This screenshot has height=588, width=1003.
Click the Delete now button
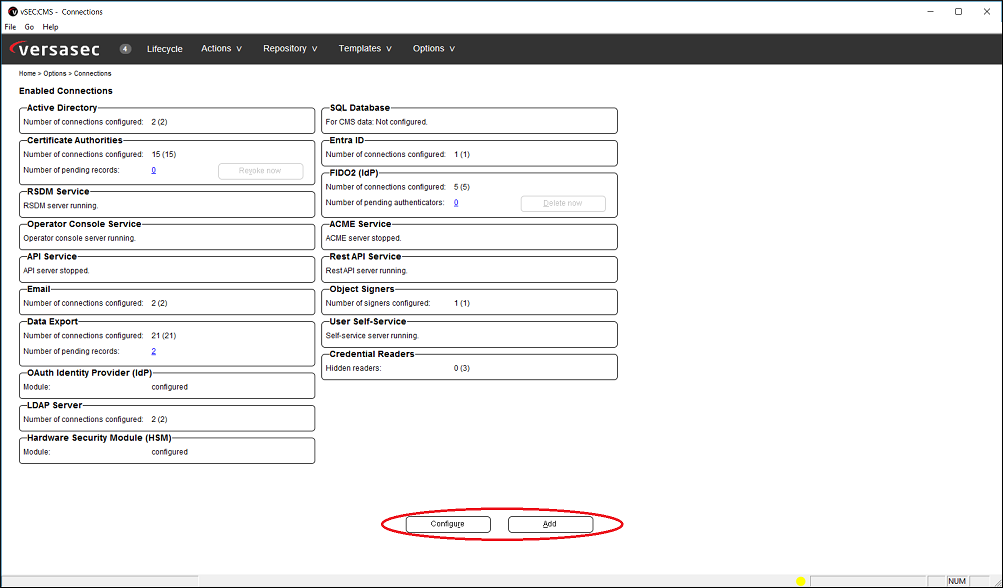tap(563, 203)
